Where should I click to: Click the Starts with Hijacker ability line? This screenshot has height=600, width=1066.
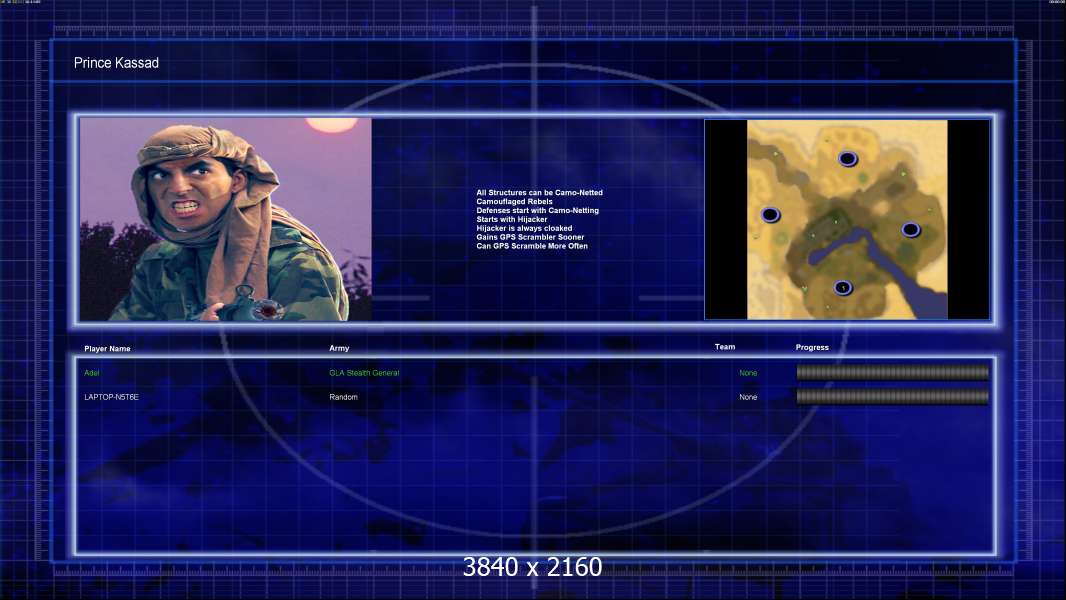point(512,219)
